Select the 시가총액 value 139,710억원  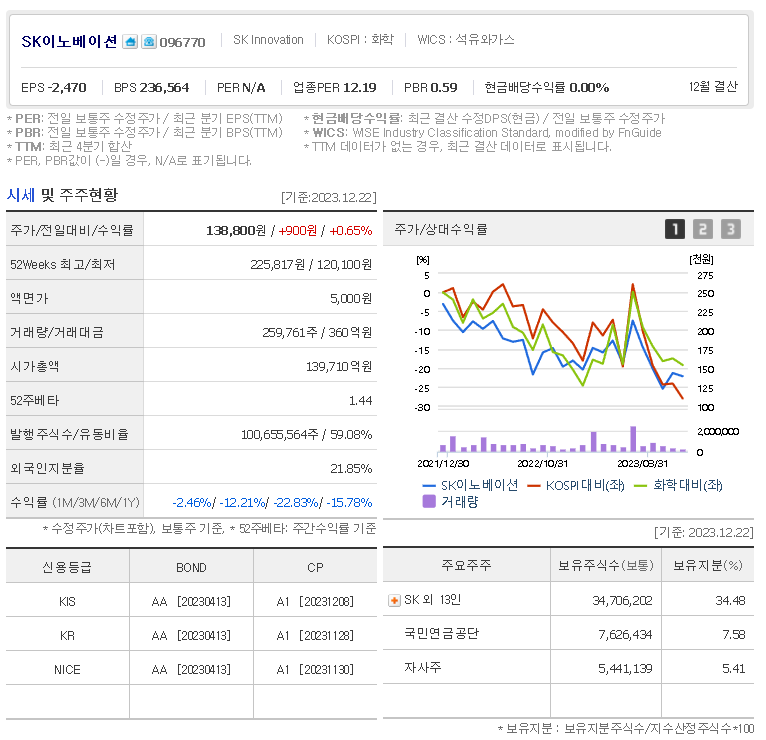coord(339,366)
